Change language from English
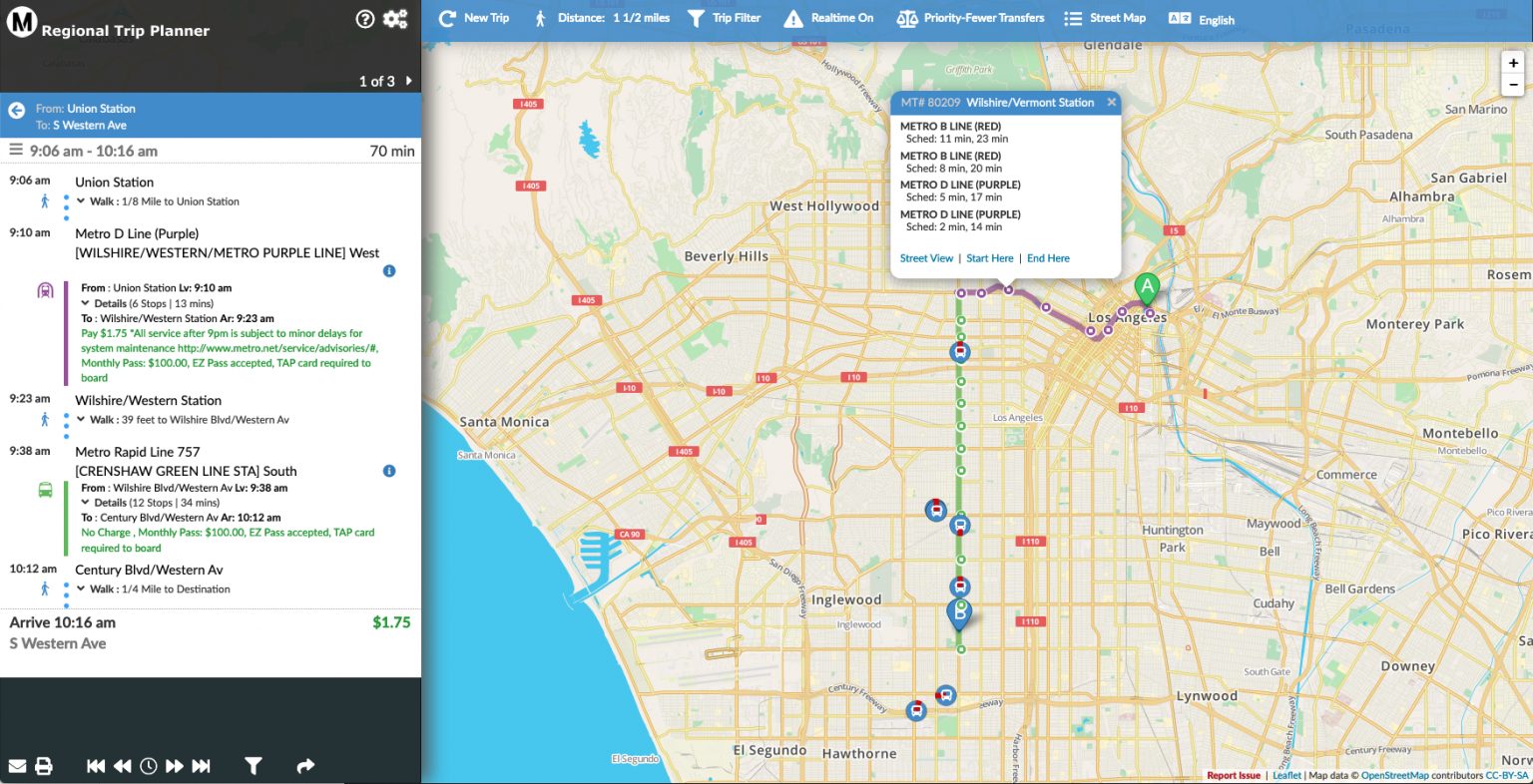 coord(1181,19)
